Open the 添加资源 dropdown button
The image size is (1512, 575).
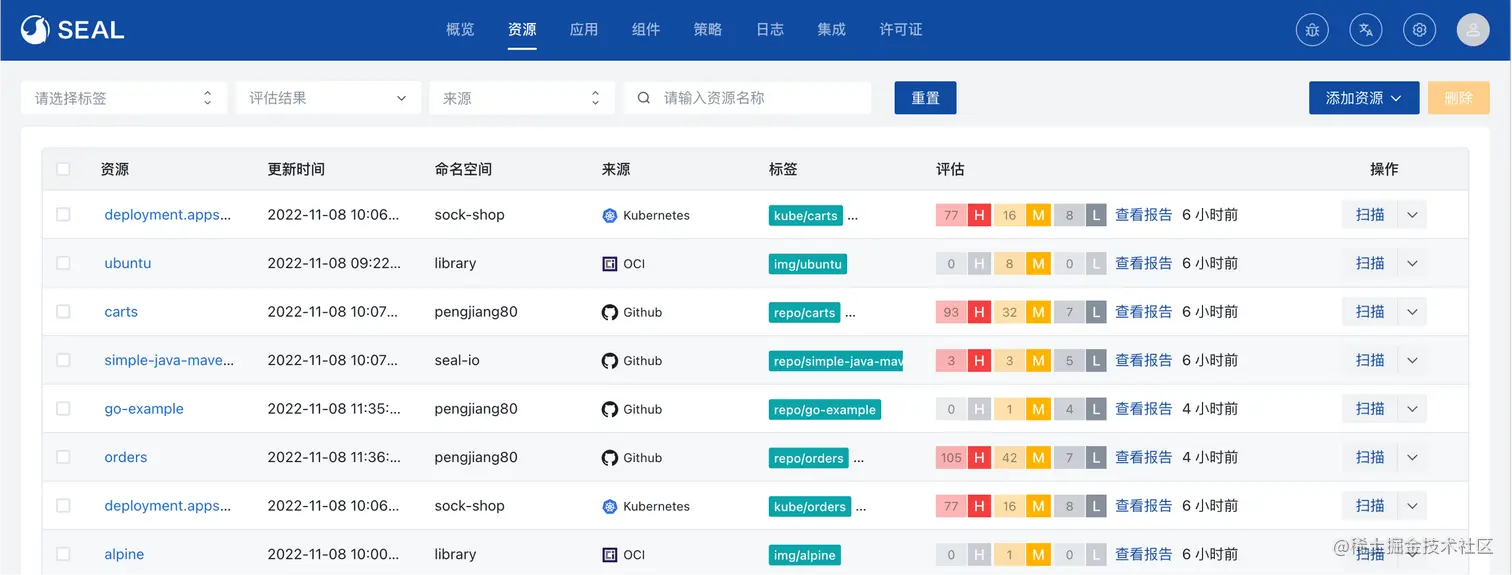[x=1364, y=98]
